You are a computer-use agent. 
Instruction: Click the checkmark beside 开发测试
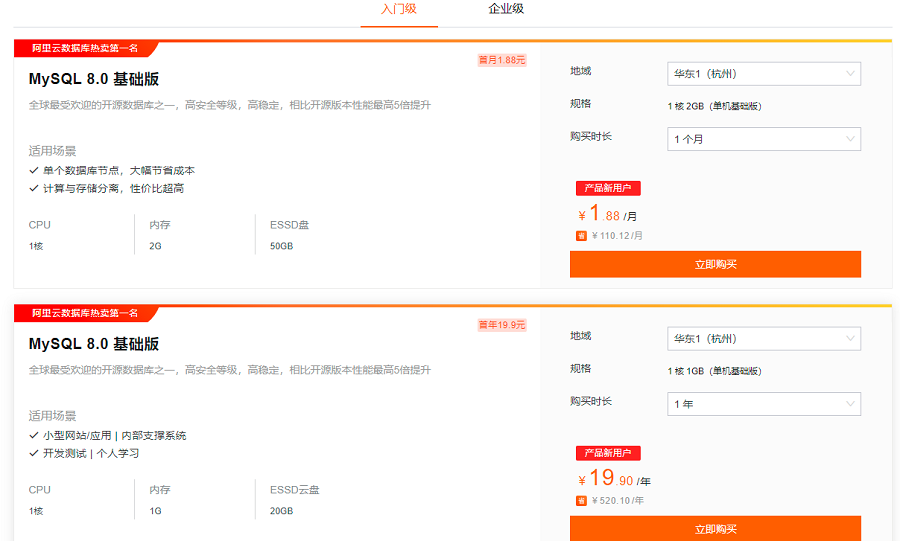[33, 453]
